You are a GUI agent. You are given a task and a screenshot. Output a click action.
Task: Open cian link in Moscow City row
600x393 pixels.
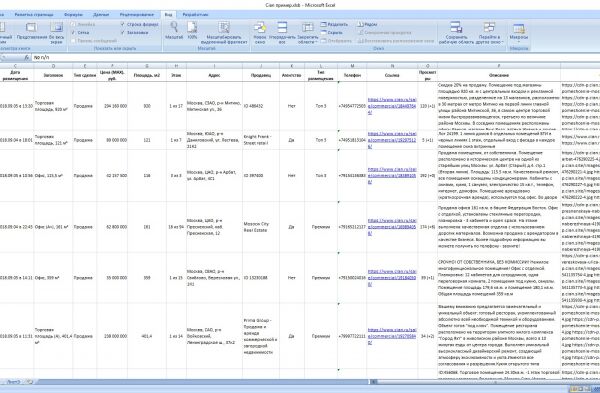click(x=392, y=227)
